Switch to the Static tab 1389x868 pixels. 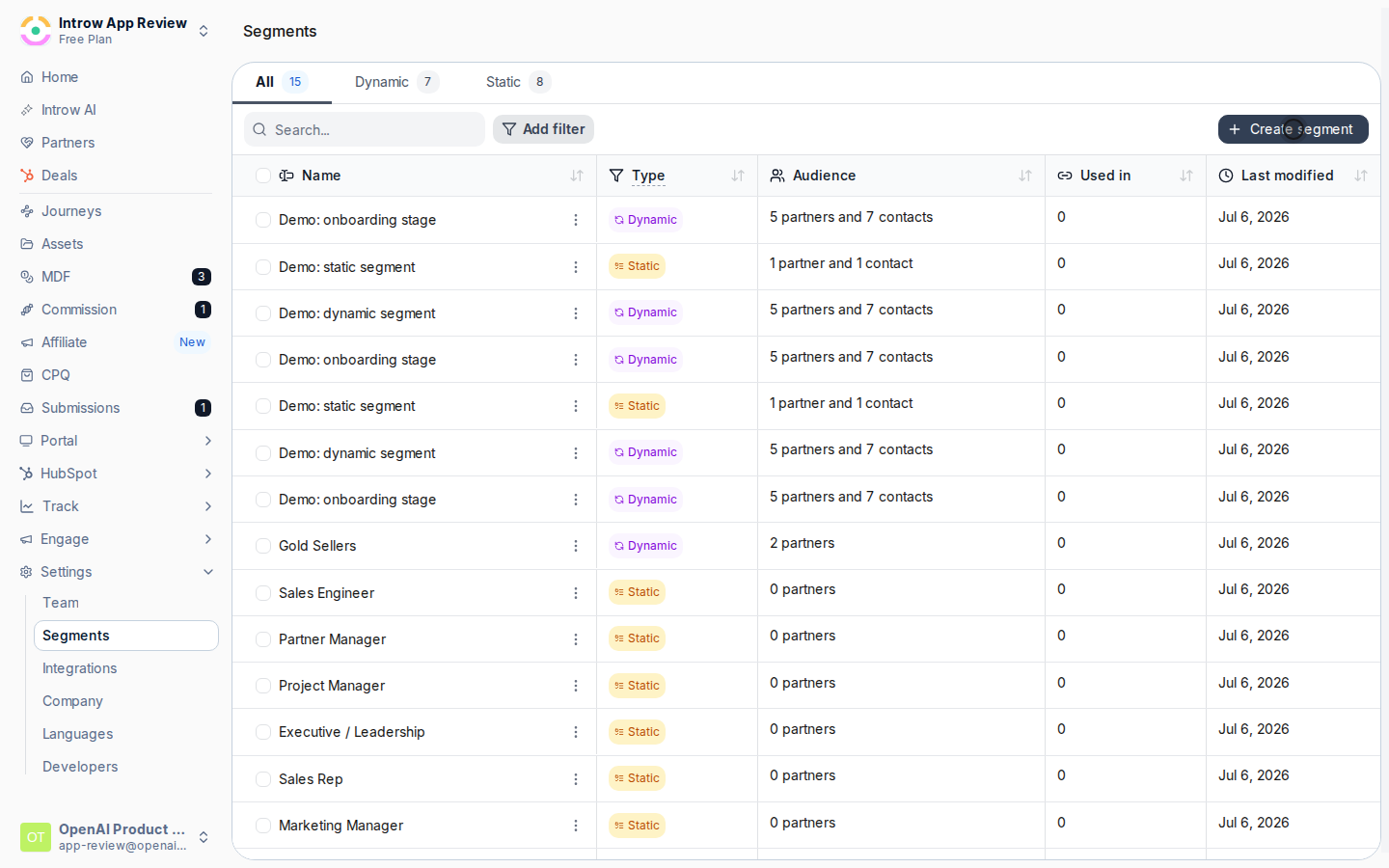tap(518, 82)
